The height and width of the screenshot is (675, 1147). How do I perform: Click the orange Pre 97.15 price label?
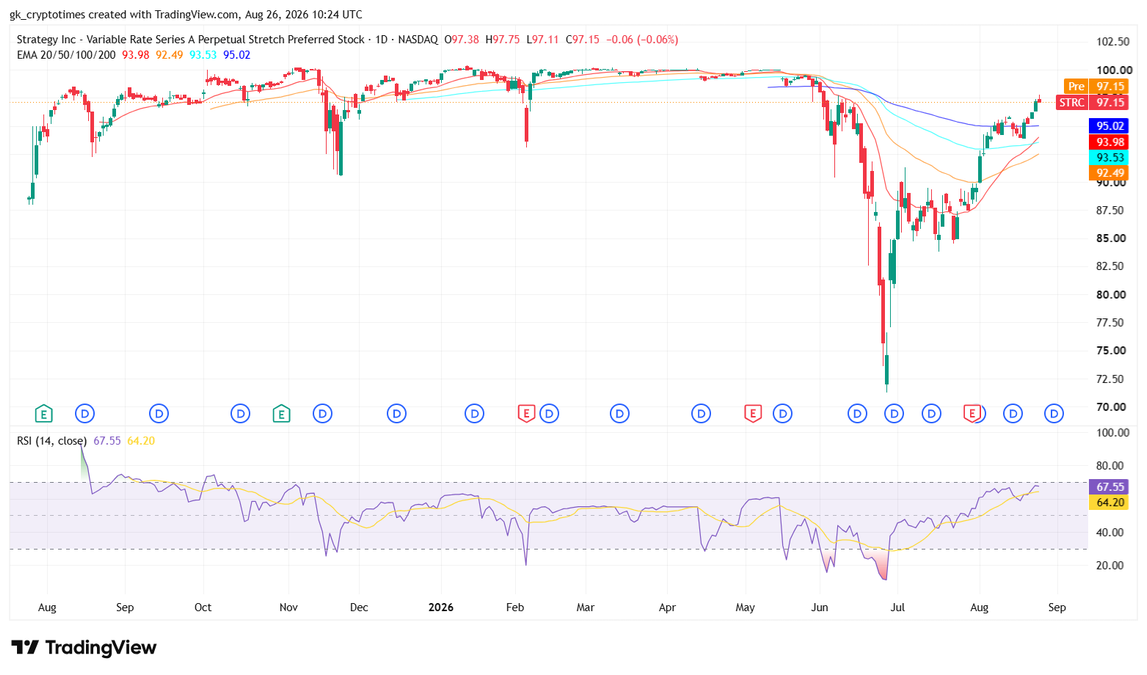pos(1097,86)
